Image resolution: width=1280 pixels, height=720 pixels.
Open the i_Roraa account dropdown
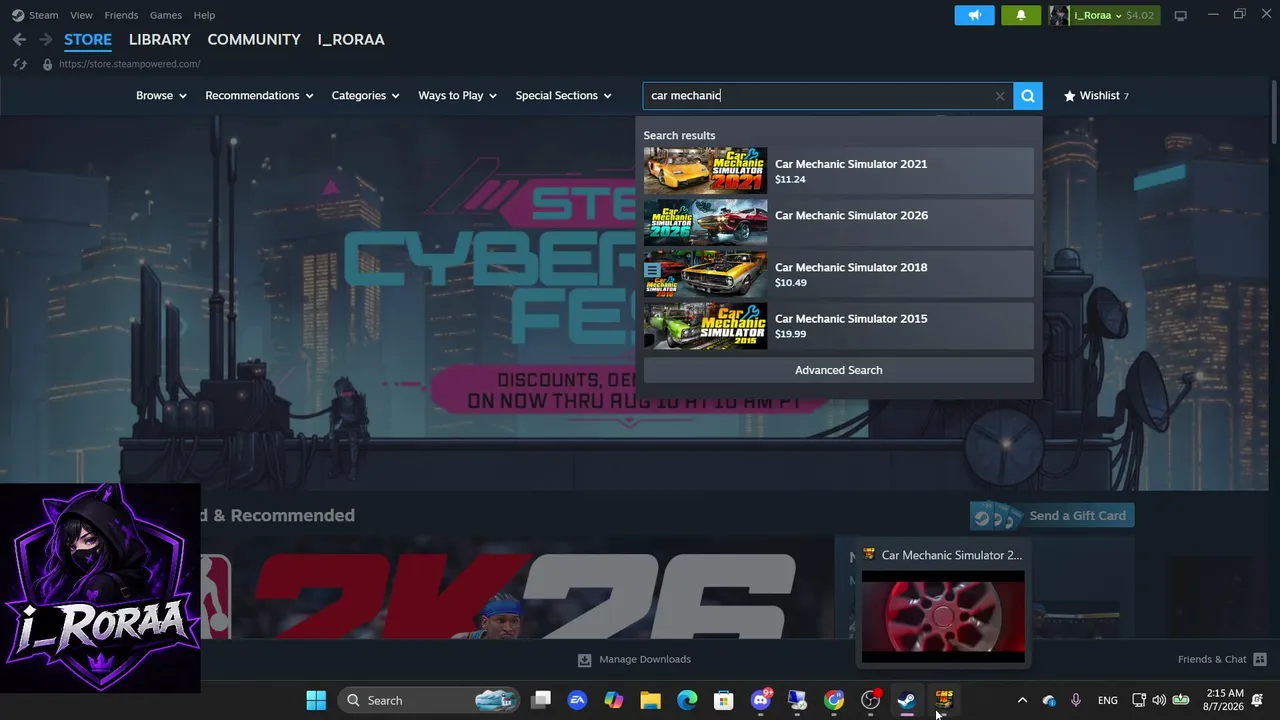coord(1097,15)
